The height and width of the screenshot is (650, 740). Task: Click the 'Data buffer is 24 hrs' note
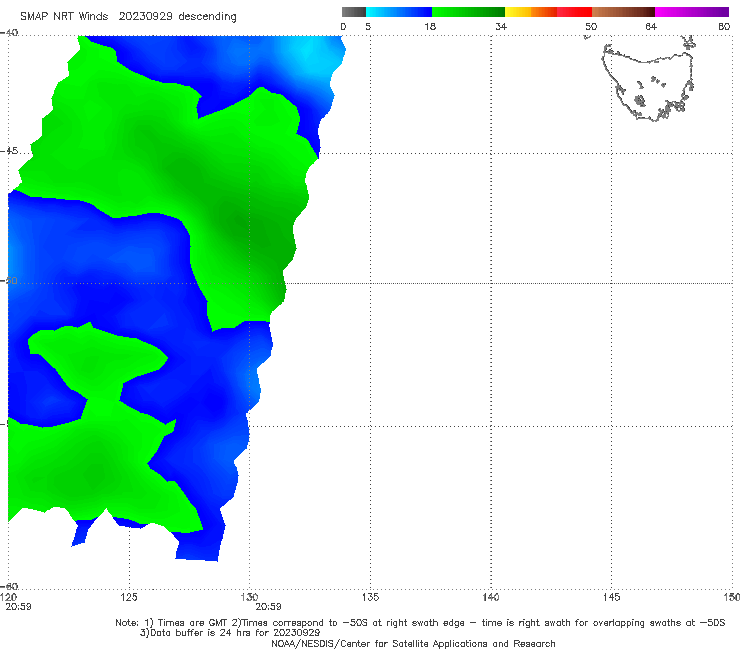click(230, 633)
